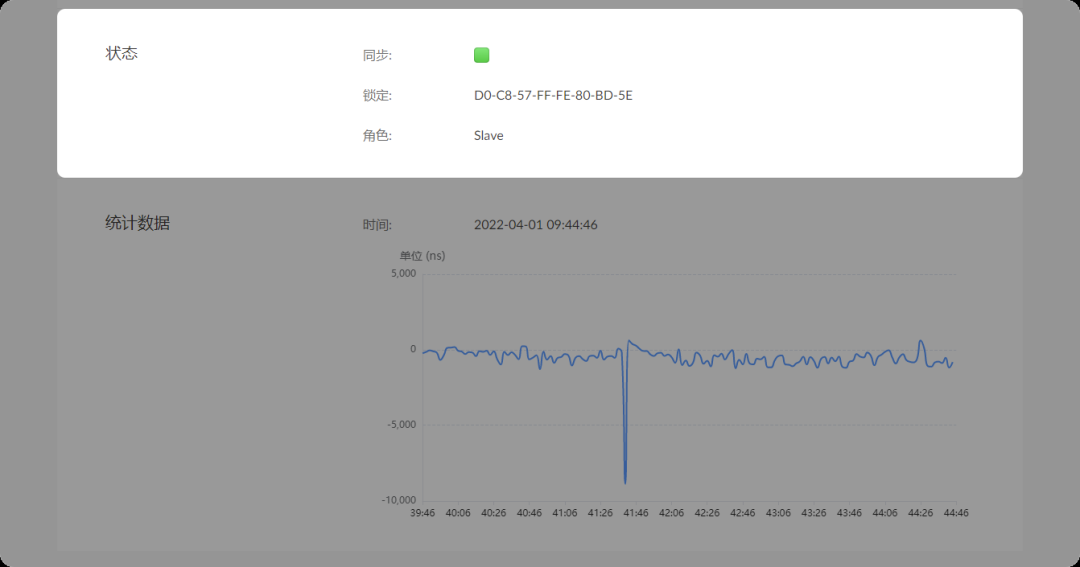
Task: Click the bottom of the chart's negative spike
Action: coord(626,482)
